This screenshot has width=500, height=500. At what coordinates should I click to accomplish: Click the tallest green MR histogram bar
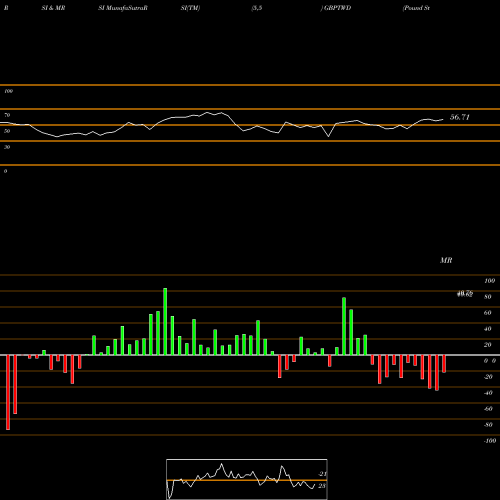pyautogui.click(x=165, y=321)
